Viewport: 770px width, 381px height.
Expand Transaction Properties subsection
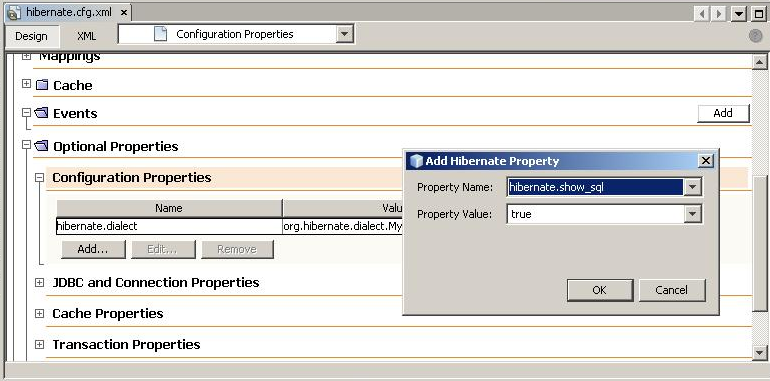tap(39, 344)
